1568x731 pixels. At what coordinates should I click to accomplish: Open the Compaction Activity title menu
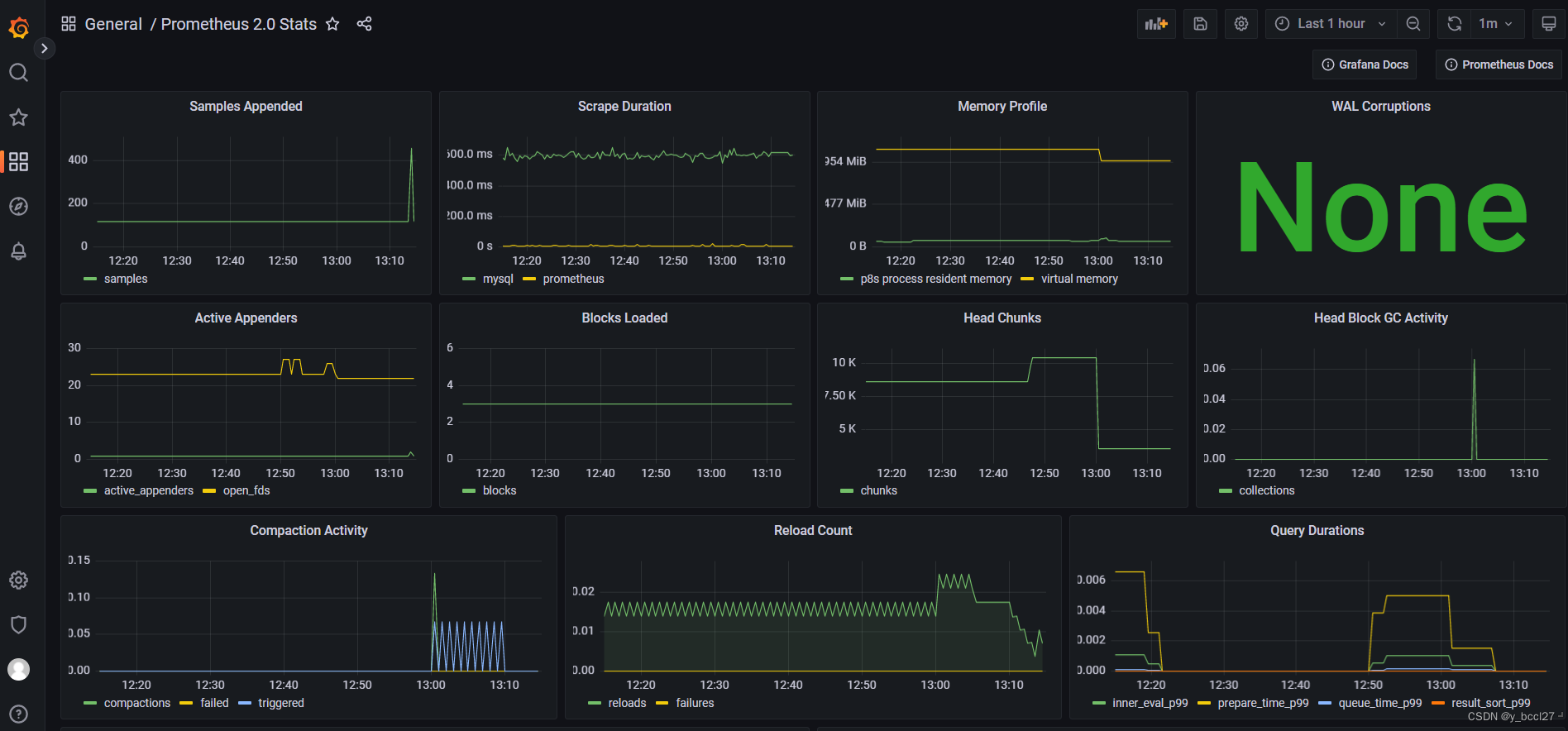coord(308,530)
